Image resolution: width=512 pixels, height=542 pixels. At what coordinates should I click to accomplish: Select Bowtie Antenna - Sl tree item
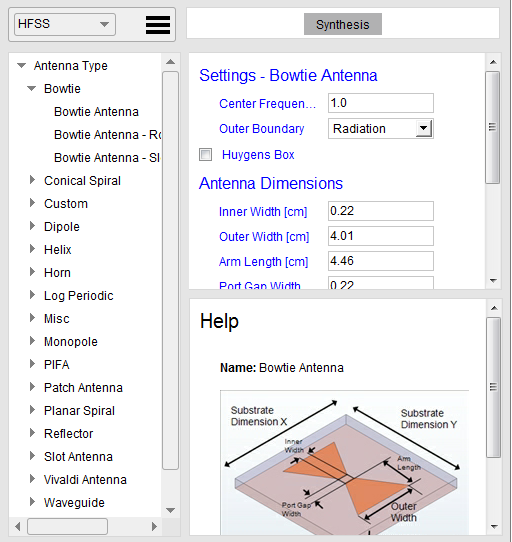pyautogui.click(x=107, y=158)
